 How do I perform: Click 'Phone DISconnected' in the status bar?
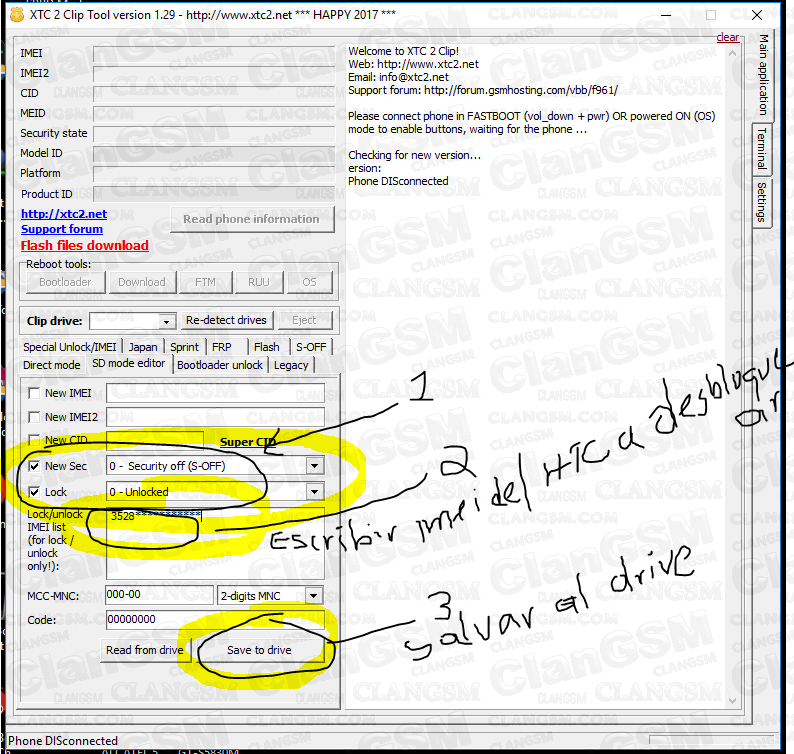63,741
